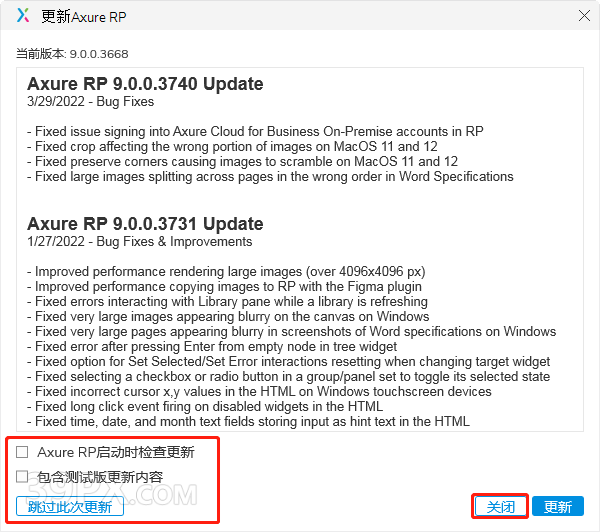Click the checkbox or radio button group line

tap(289, 376)
